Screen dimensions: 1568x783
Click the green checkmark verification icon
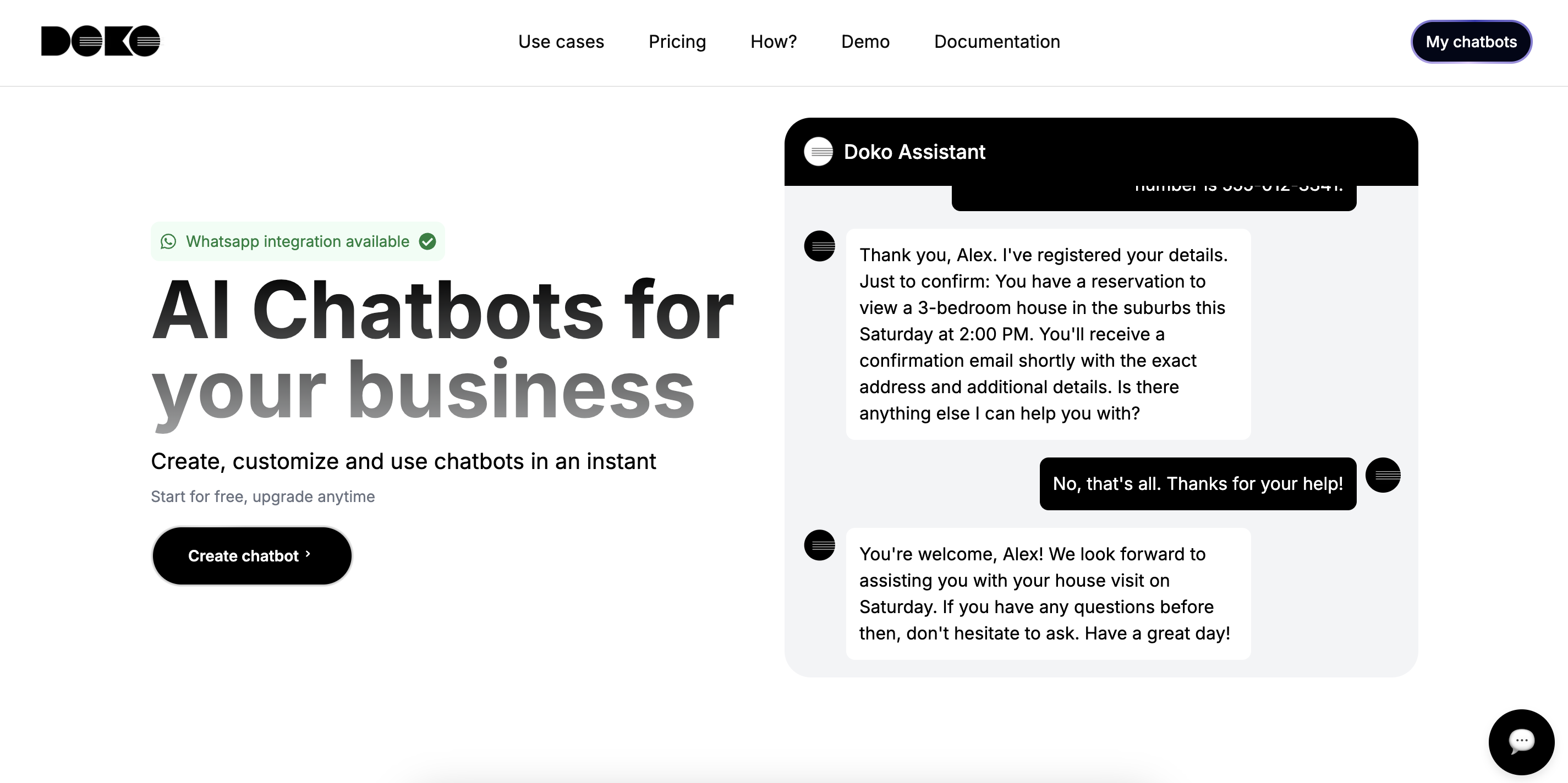pyautogui.click(x=427, y=241)
